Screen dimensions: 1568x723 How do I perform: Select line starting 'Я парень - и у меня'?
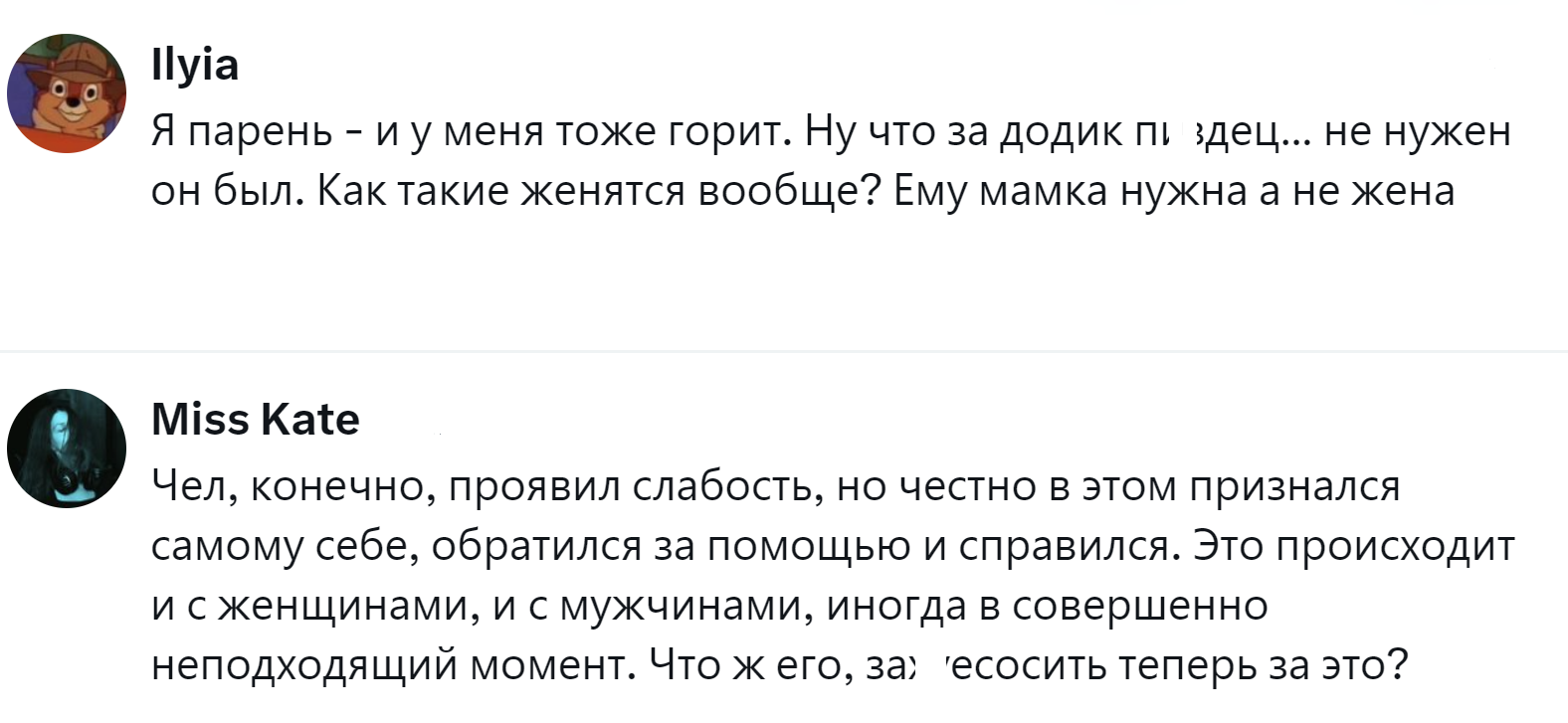832,131
